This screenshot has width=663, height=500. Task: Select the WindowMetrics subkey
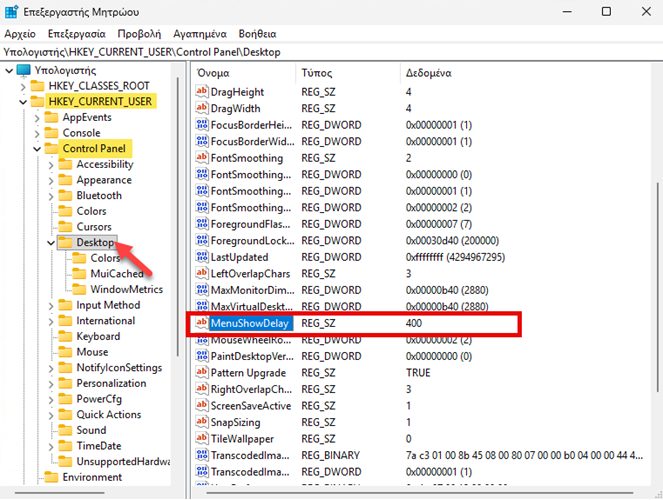(x=126, y=290)
